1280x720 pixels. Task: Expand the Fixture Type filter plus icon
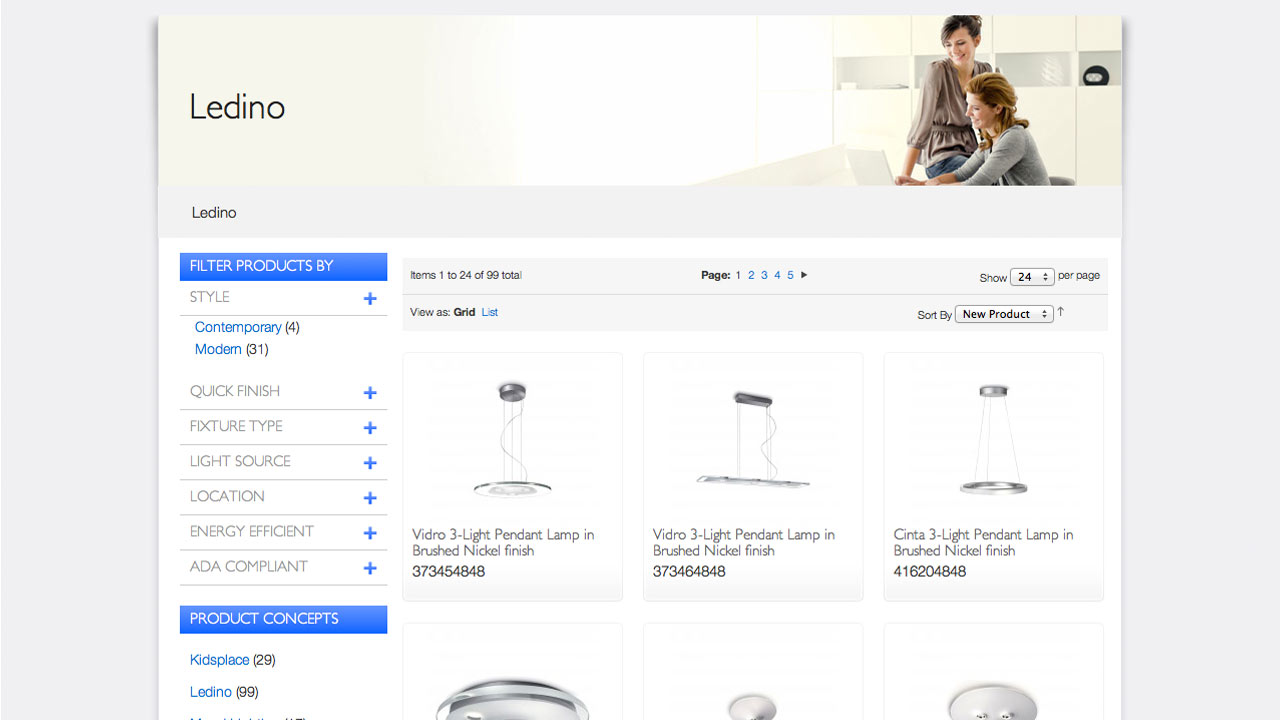tap(370, 428)
